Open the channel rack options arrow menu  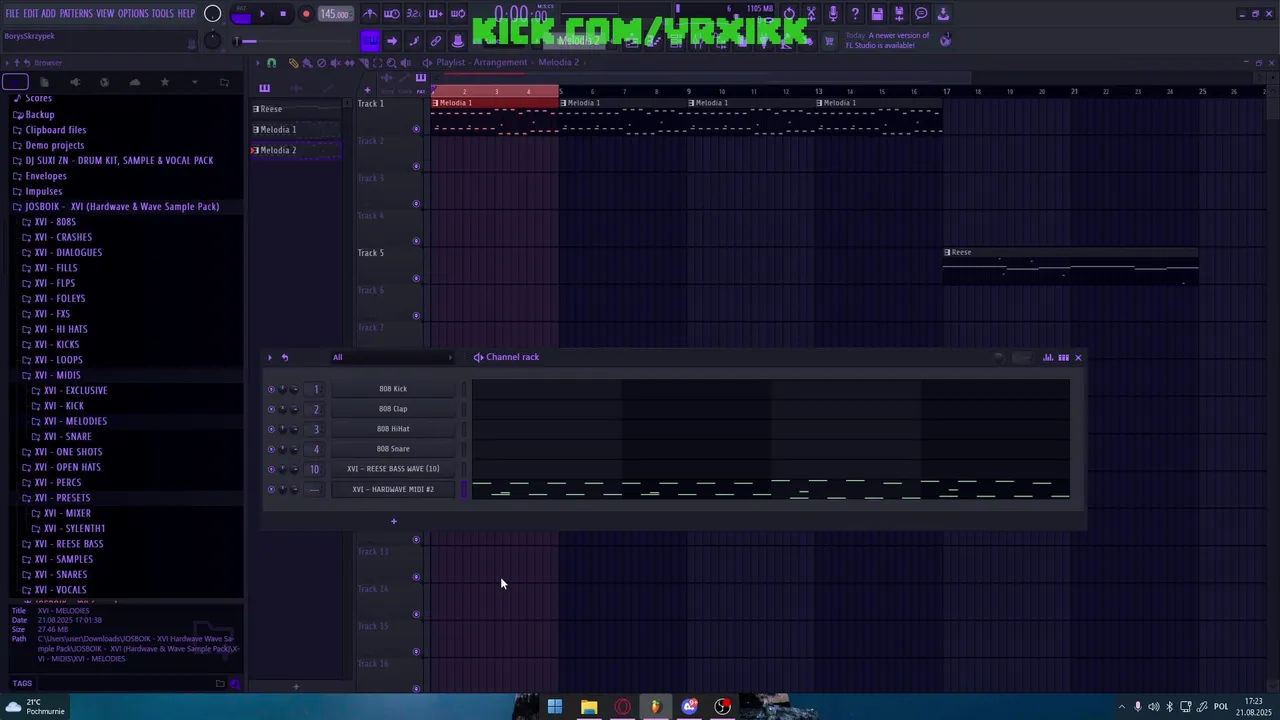coord(269,357)
